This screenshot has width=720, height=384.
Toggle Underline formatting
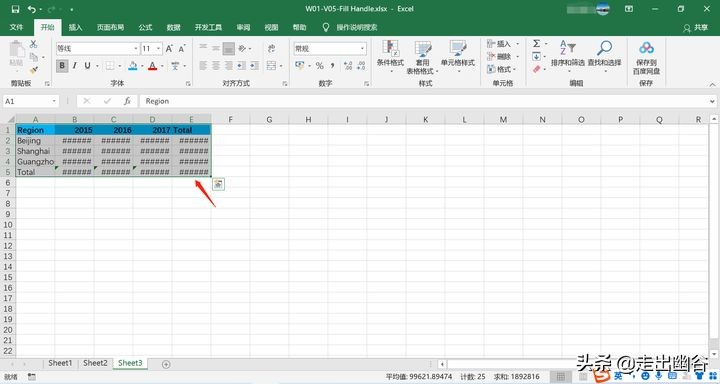87,66
